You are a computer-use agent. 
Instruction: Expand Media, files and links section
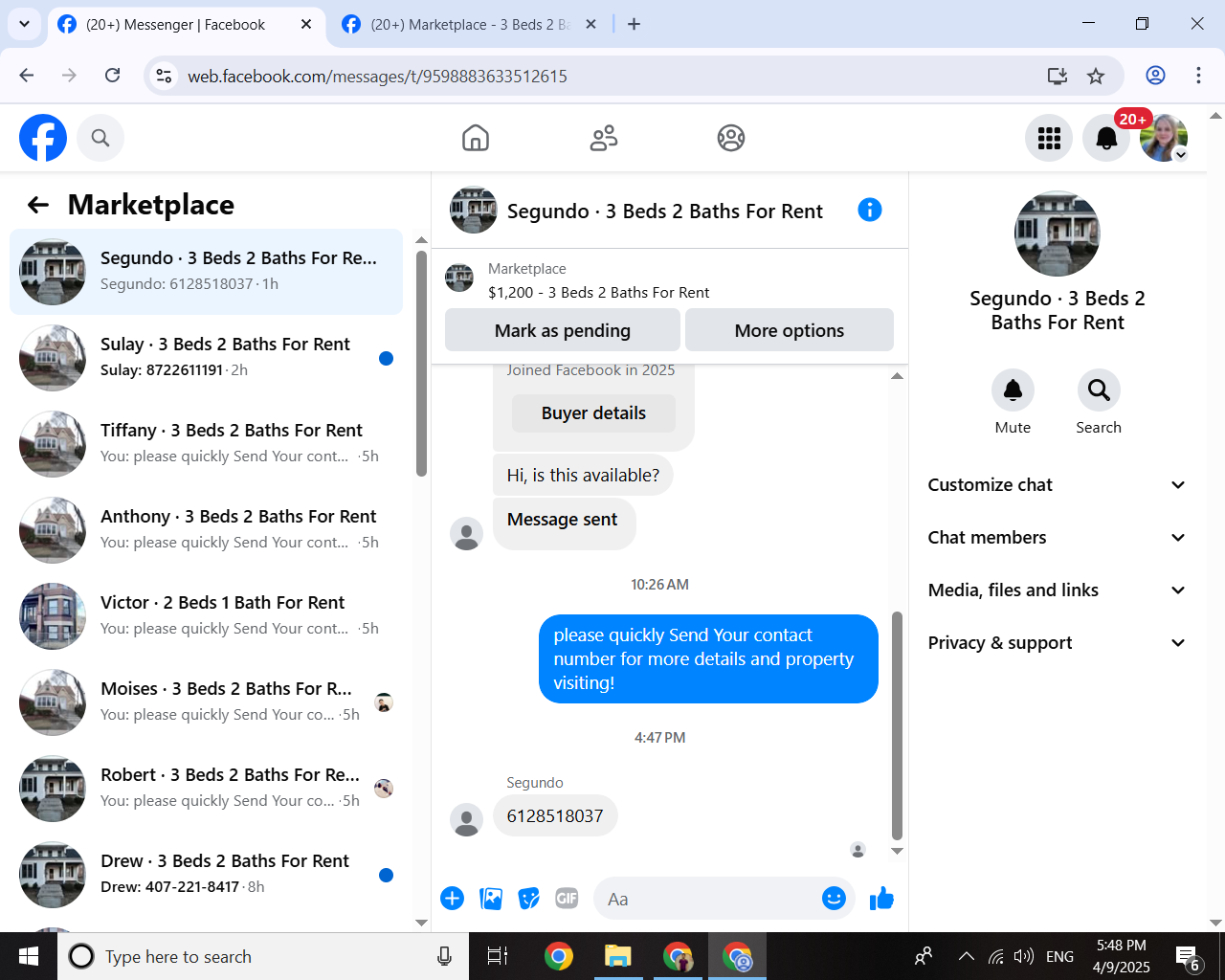1058,590
